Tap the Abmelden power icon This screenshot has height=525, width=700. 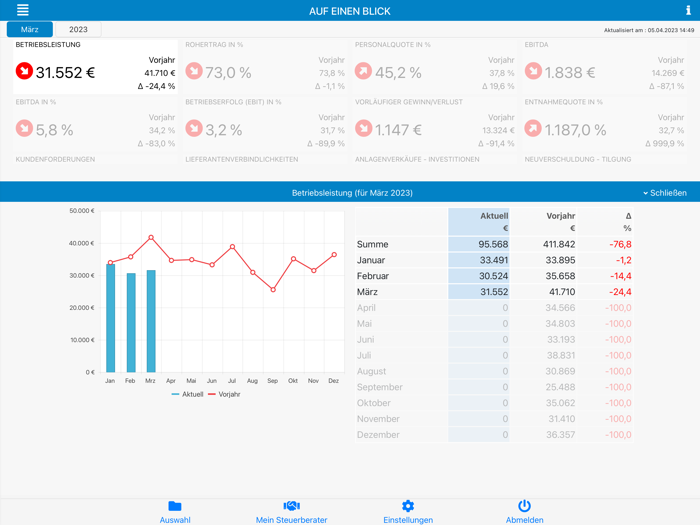(x=525, y=506)
